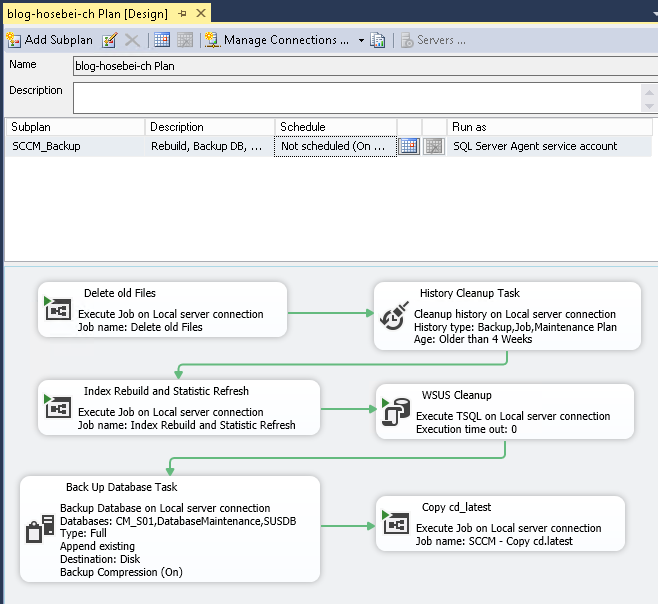Click the 'Not scheduled (On ...' schedule cell
This screenshot has width=658, height=604.
point(335,146)
